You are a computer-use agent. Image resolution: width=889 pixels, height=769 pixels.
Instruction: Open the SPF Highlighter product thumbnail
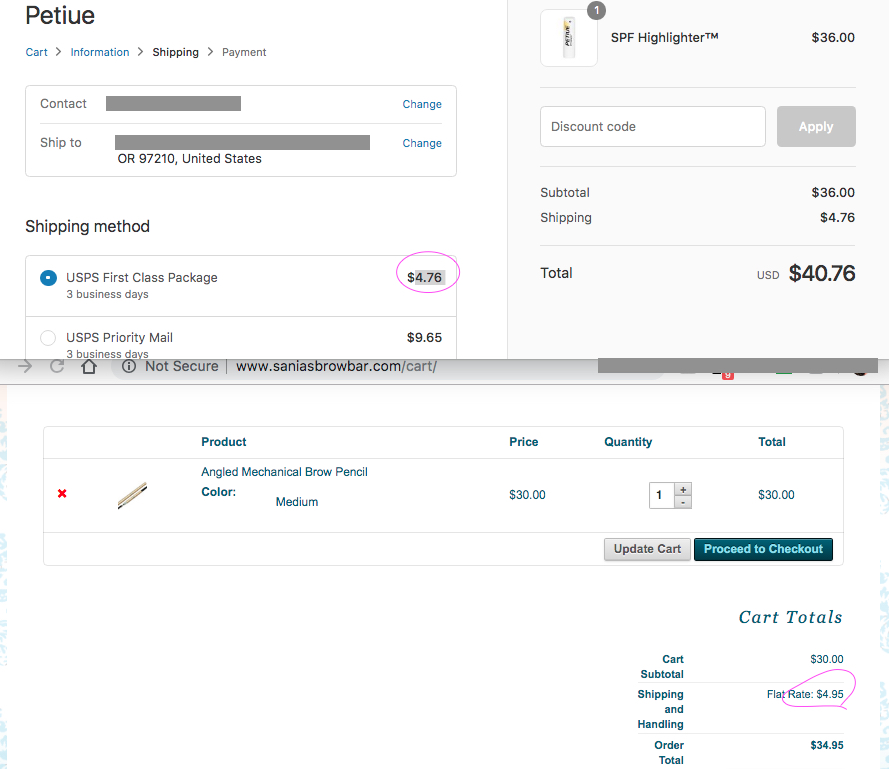[x=569, y=38]
